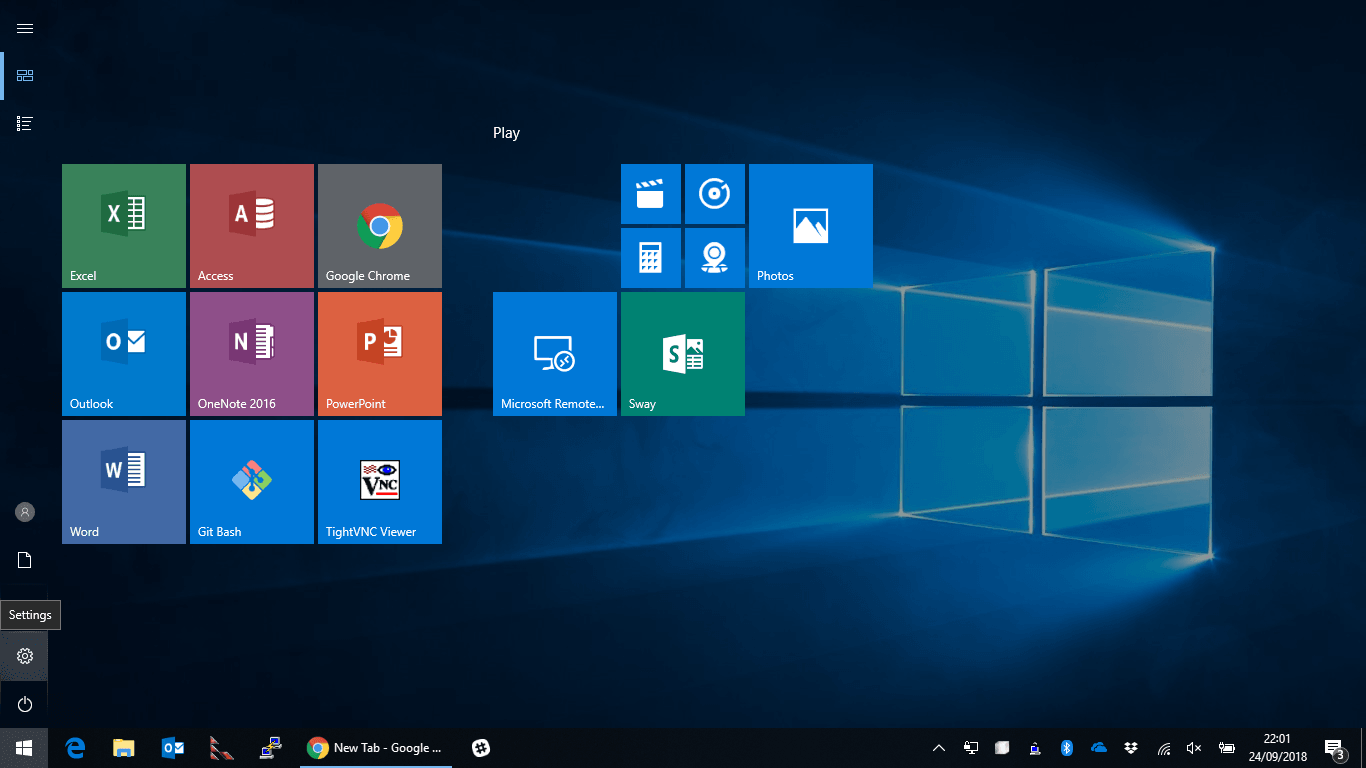Open Bluetooth tray menu
Image resolution: width=1366 pixels, height=768 pixels.
coord(1067,748)
